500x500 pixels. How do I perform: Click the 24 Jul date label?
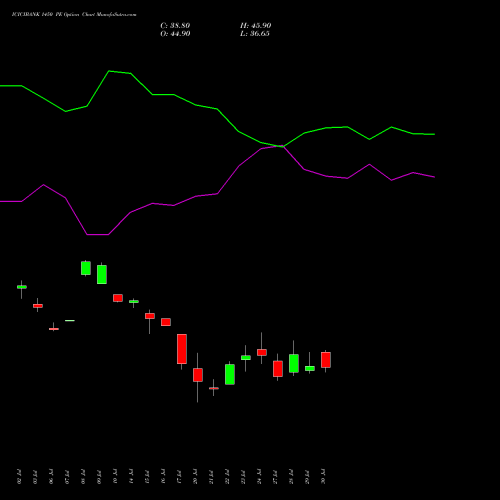pos(259,477)
